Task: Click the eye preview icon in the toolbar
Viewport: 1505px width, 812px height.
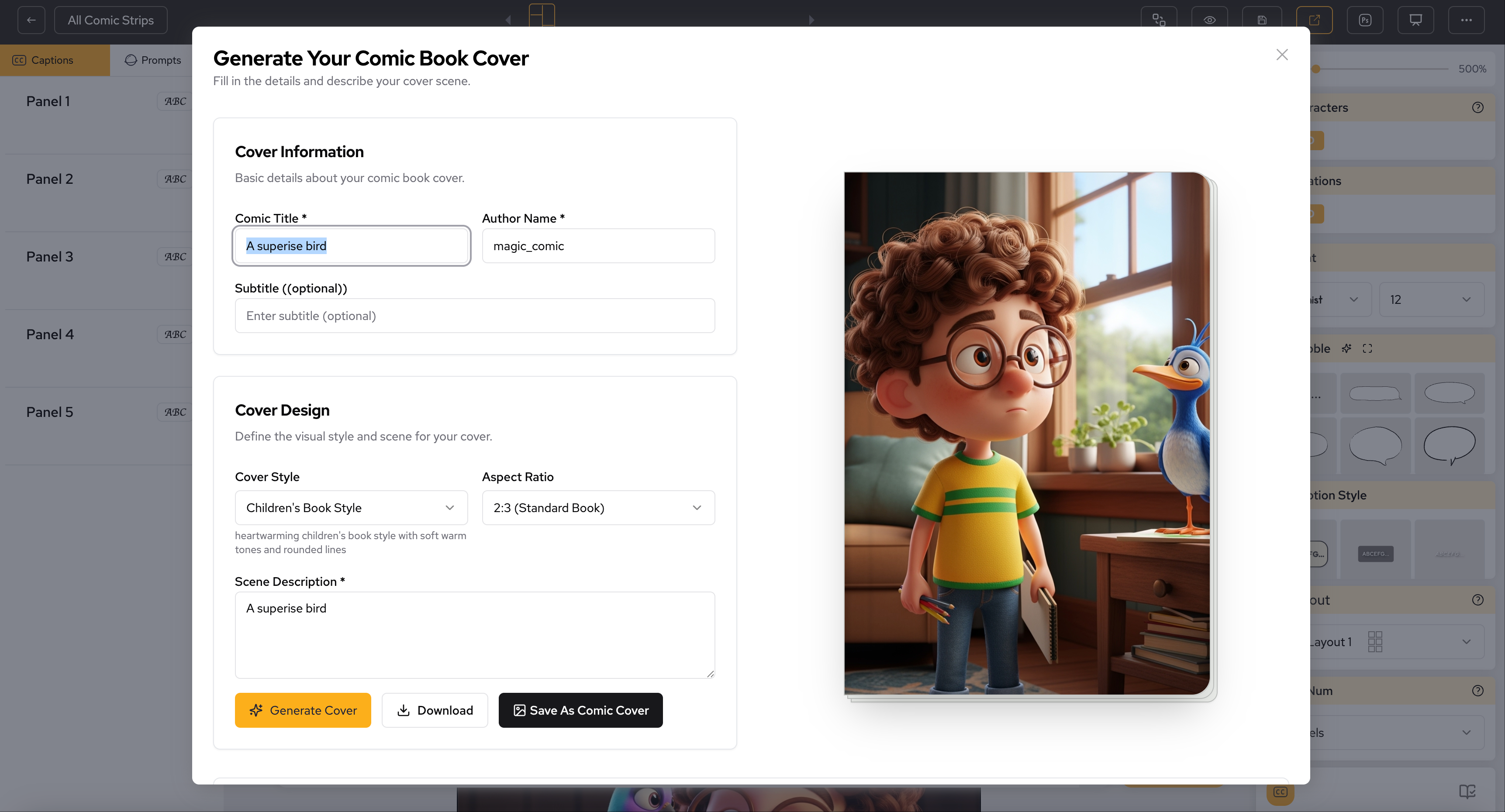Action: (x=1209, y=19)
